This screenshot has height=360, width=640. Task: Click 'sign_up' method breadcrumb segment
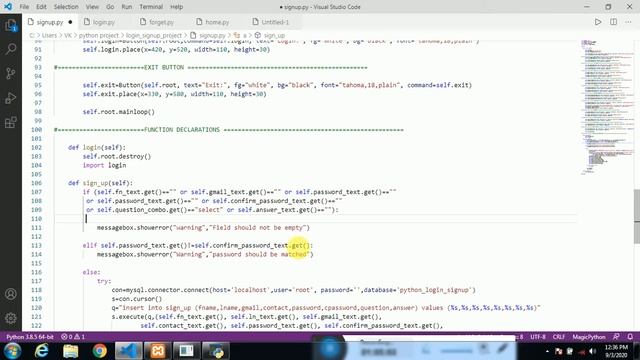point(274,36)
